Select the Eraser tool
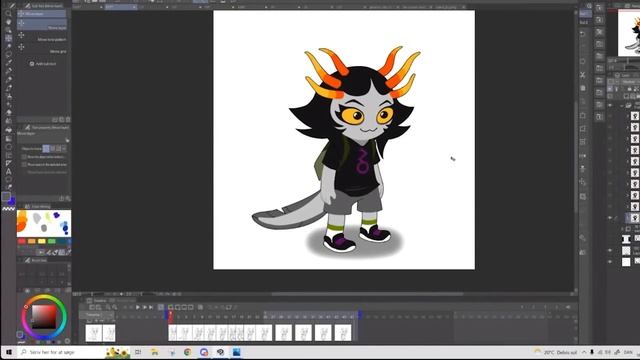640x360 pixels. pyautogui.click(x=8, y=113)
